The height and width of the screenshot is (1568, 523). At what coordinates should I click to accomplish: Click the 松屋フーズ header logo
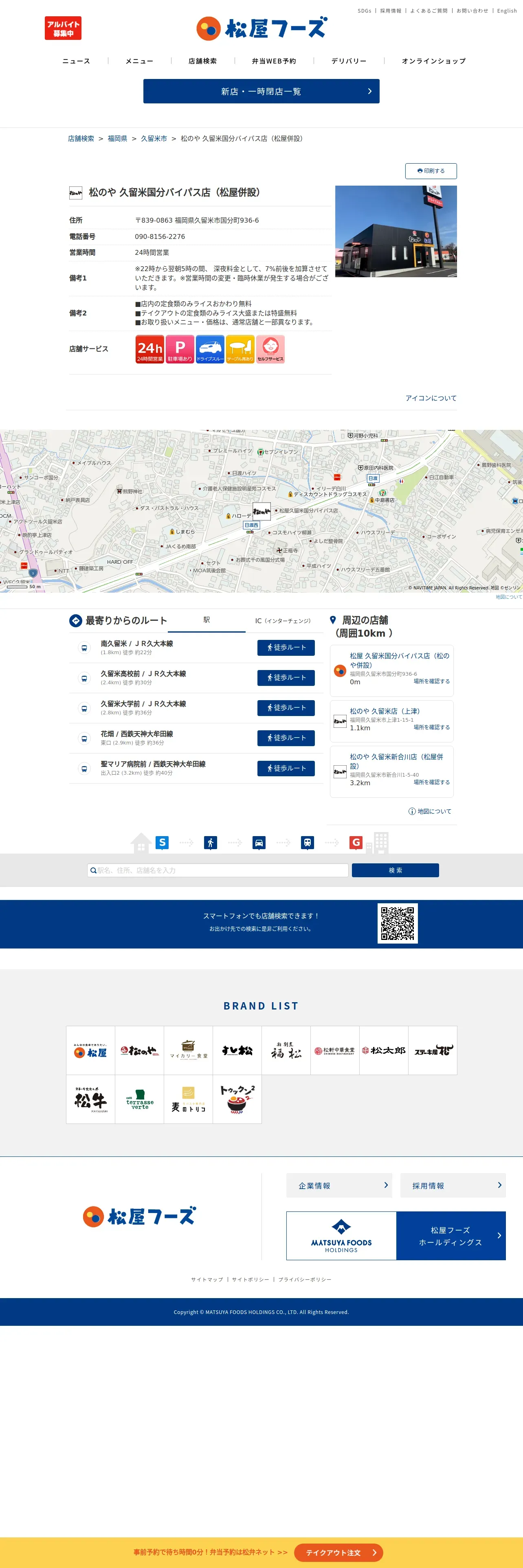(x=262, y=28)
